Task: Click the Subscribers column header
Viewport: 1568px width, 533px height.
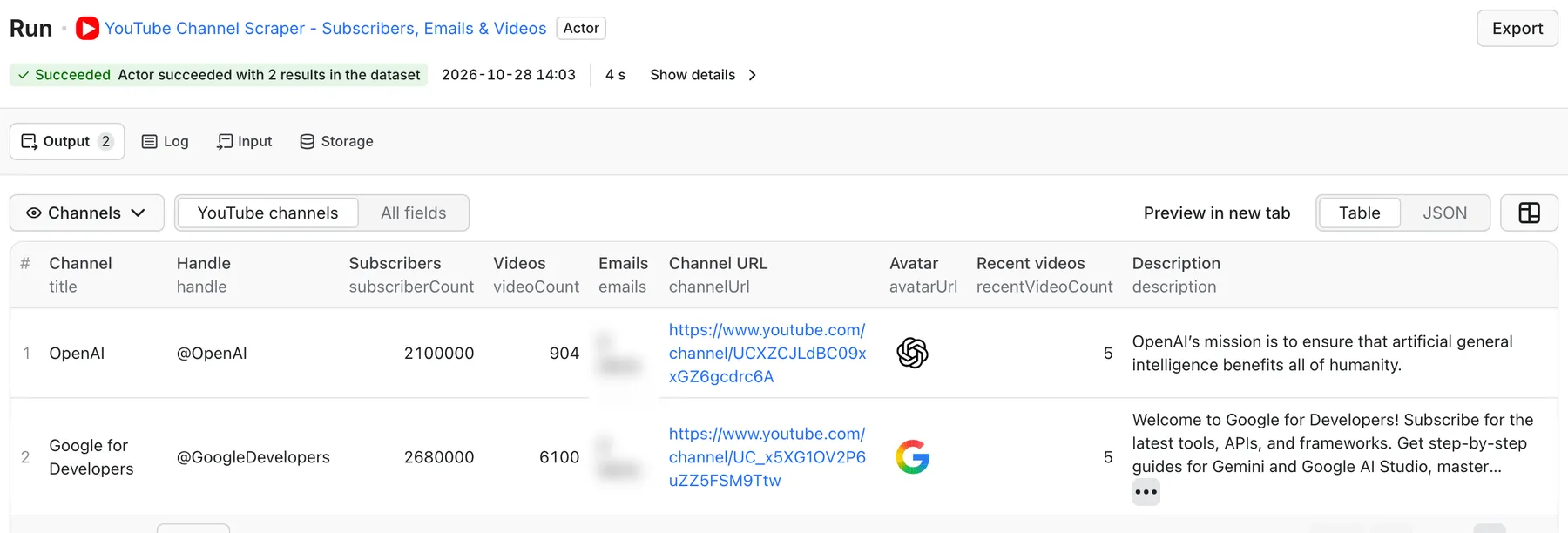Action: click(x=411, y=274)
